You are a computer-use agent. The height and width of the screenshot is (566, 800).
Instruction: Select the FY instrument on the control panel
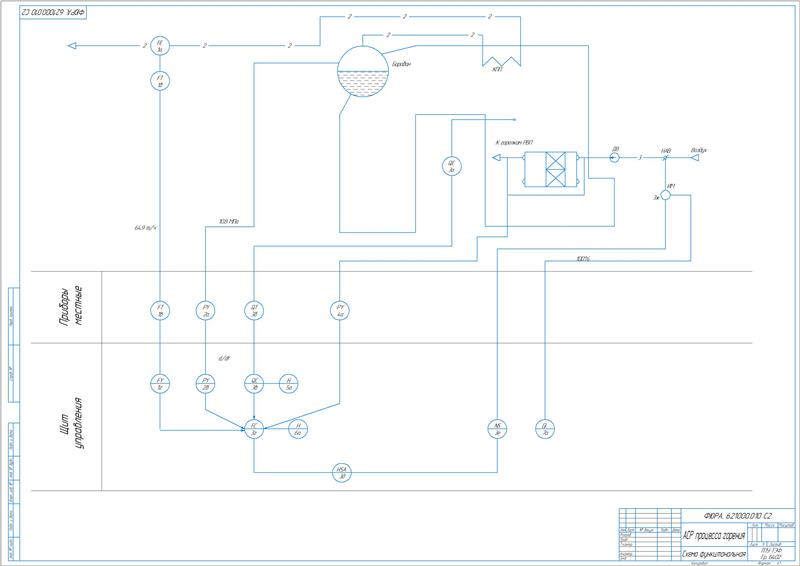pos(160,383)
